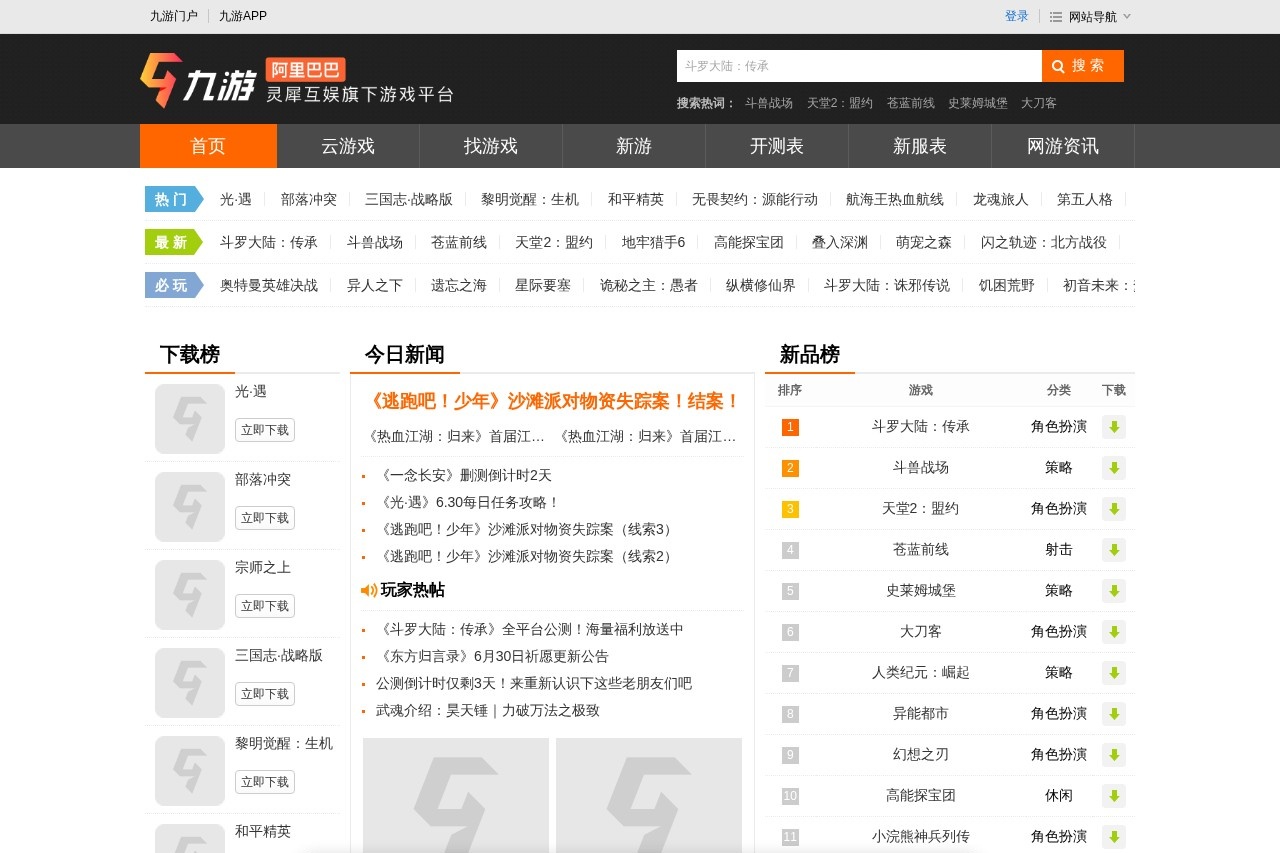Click the green download icon for 斗罗大陆：传承
1280x853 pixels.
pyautogui.click(x=1114, y=427)
